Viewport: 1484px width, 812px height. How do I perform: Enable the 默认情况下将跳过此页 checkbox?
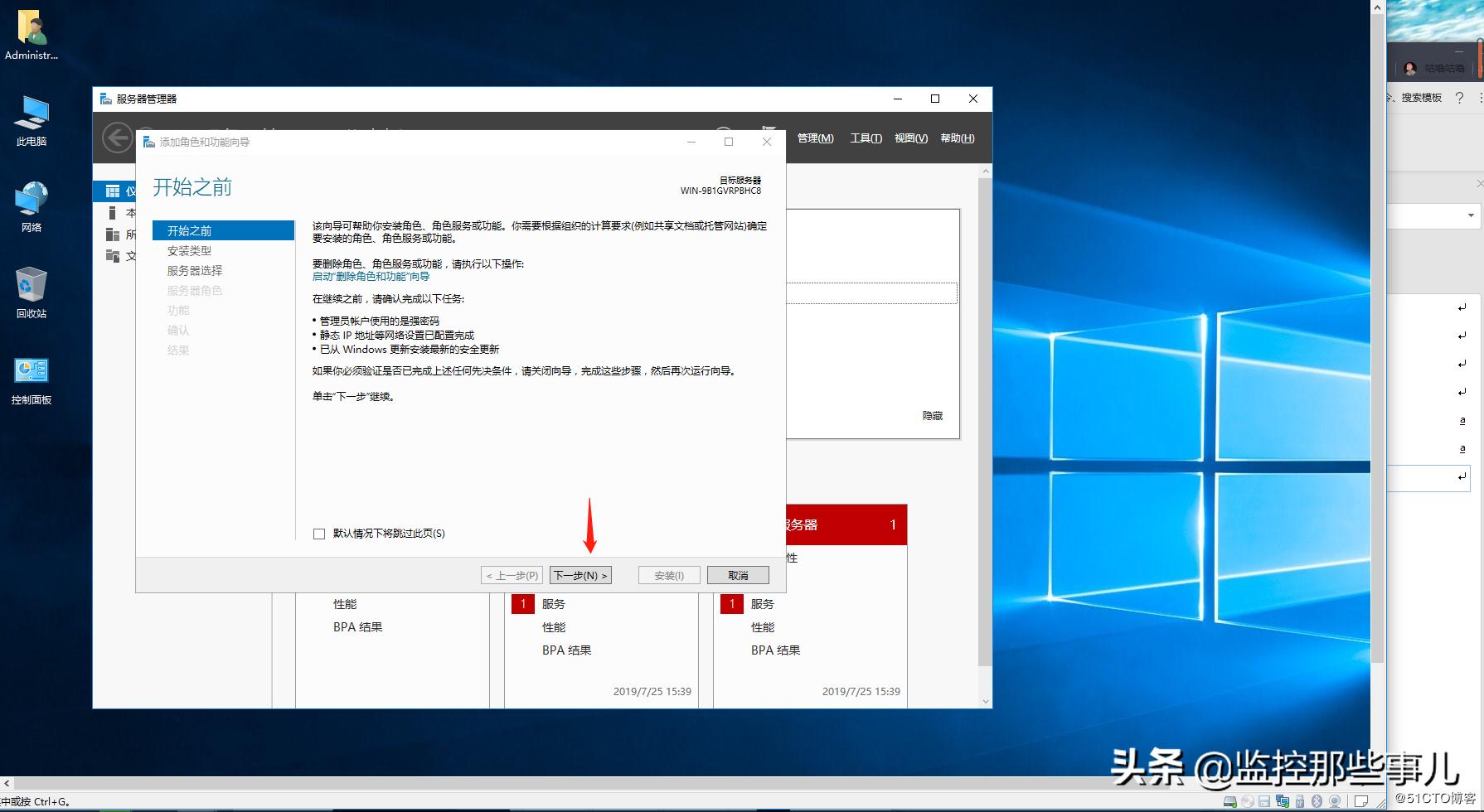(x=319, y=533)
